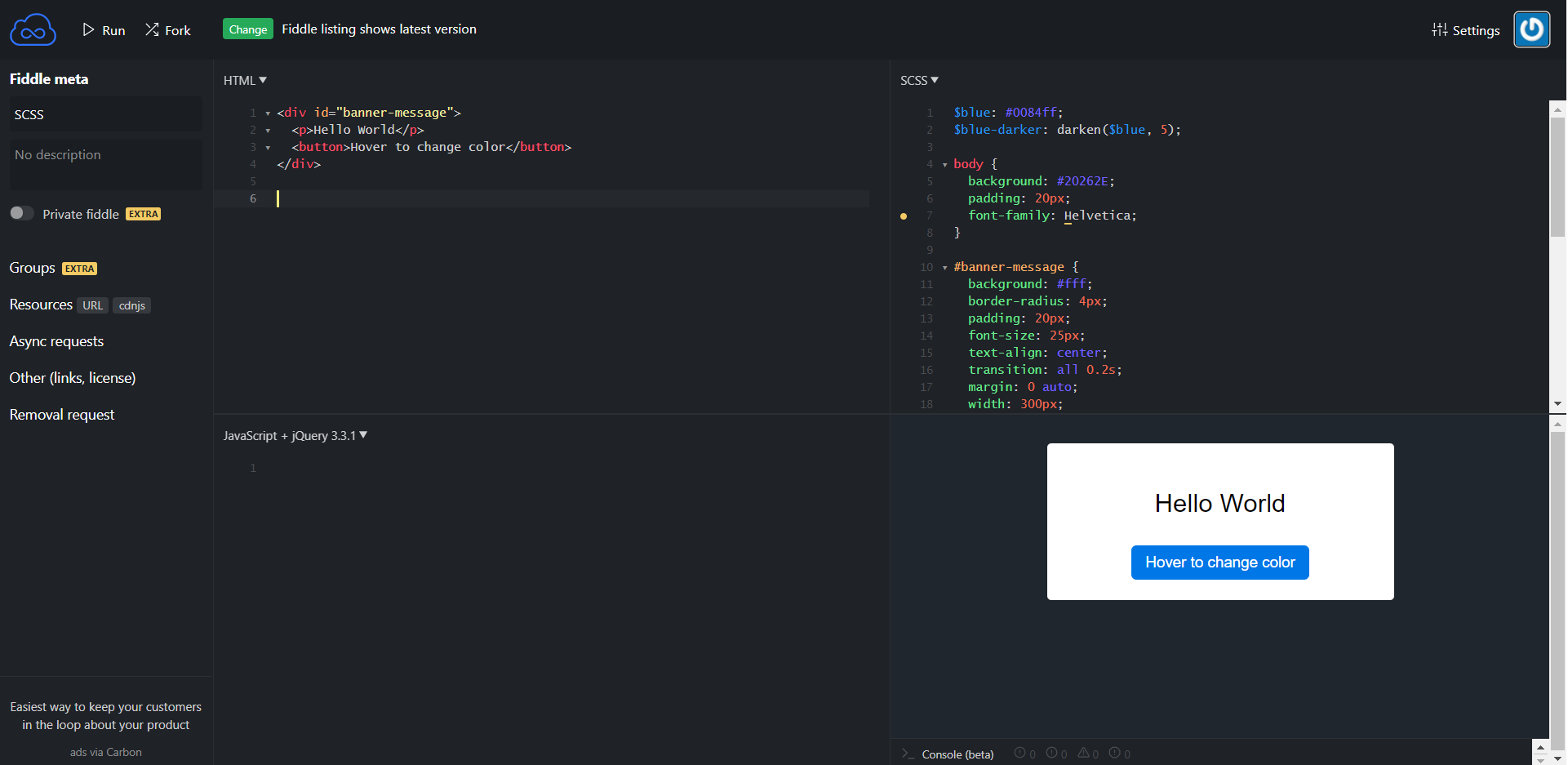Click the No description text field

coord(105,163)
